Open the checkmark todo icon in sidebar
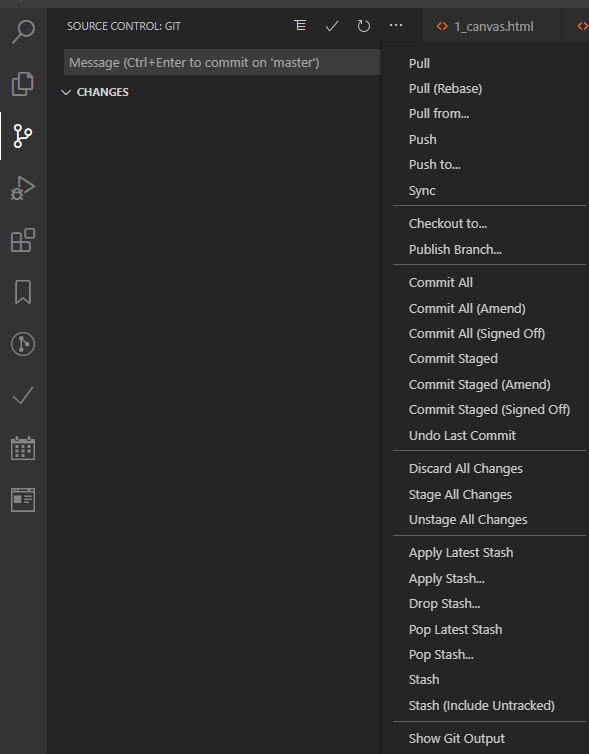Screen dimensions: 589x754 [x=23, y=396]
